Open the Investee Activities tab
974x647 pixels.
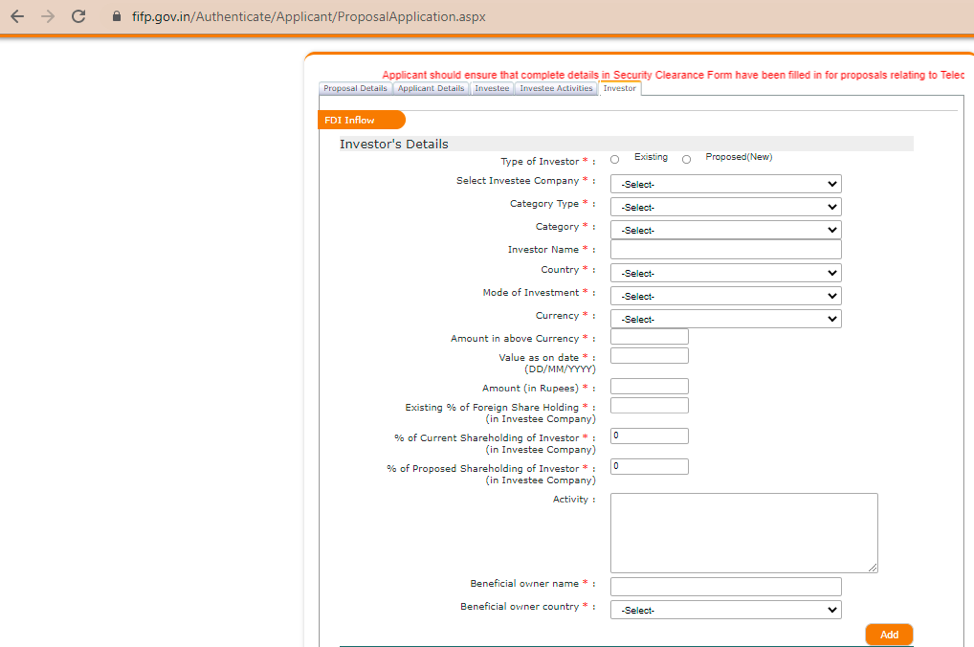pos(556,89)
